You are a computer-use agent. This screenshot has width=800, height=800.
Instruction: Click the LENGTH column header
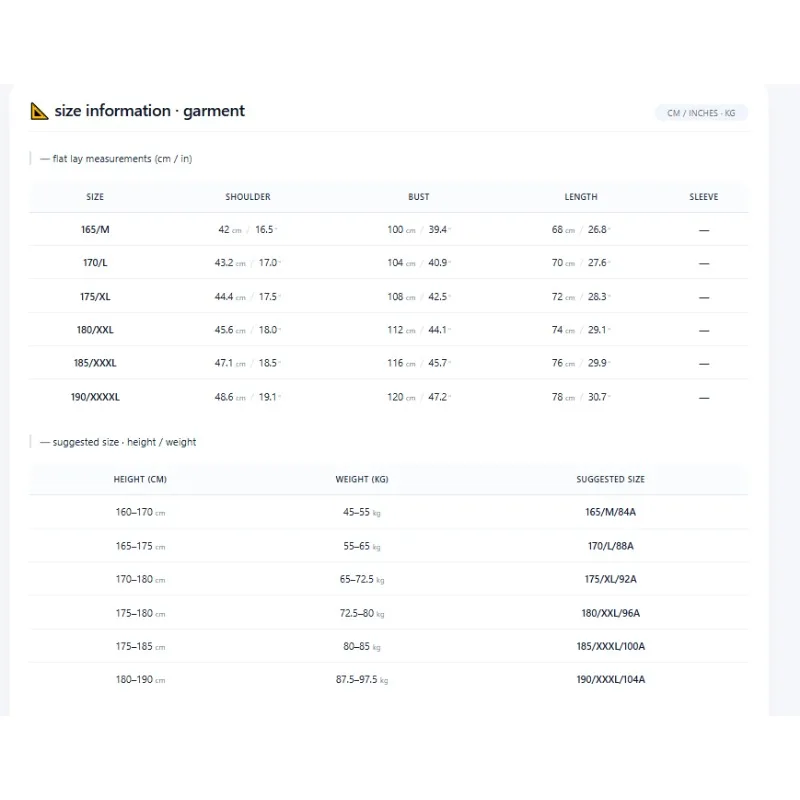coord(581,197)
